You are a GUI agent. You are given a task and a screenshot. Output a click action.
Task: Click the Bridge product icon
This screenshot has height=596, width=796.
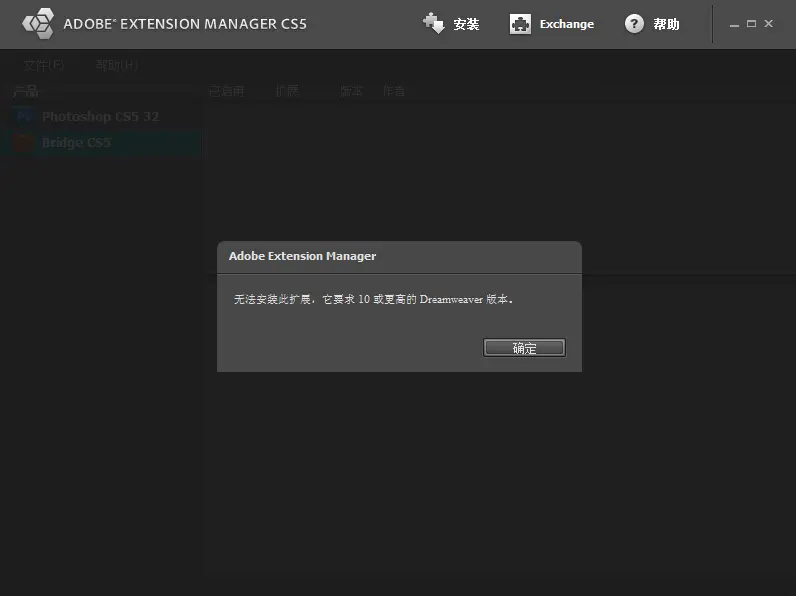pos(23,142)
